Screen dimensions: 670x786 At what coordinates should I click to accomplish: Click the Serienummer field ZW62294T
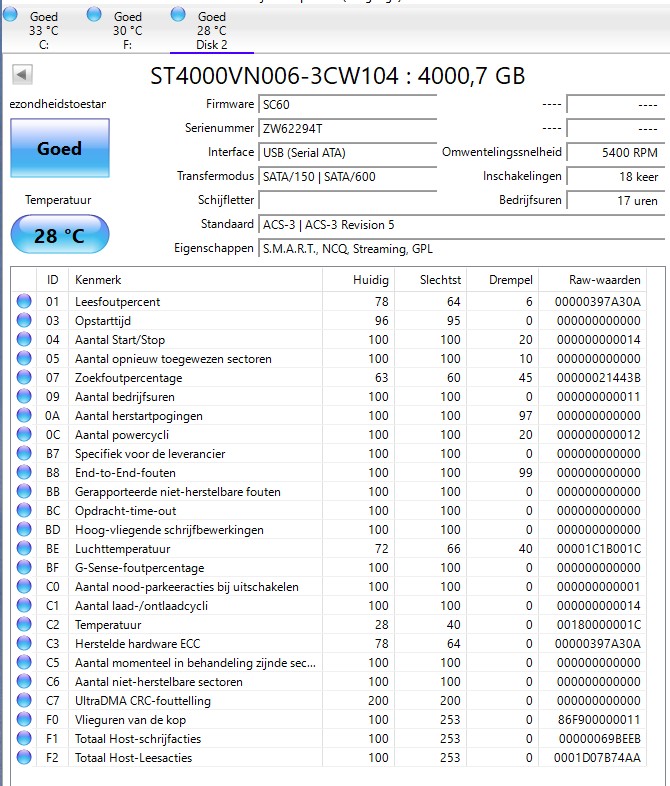pyautogui.click(x=347, y=129)
